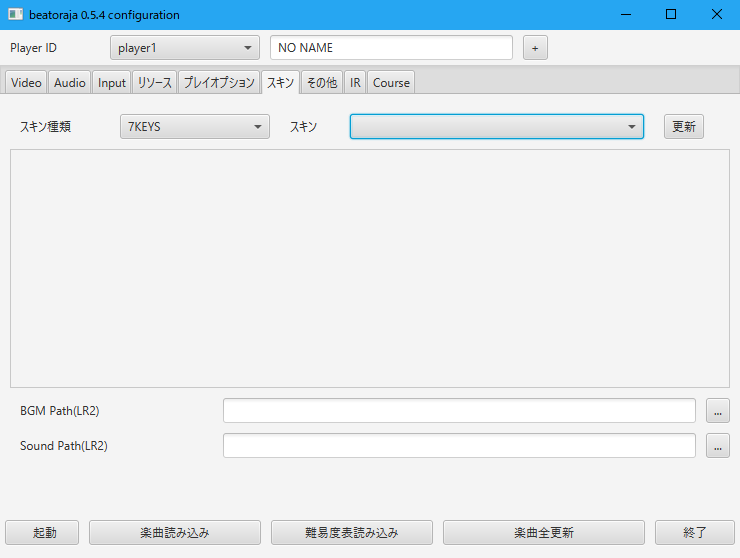Open the リソース tab
This screenshot has height=558, width=740.
point(154,83)
